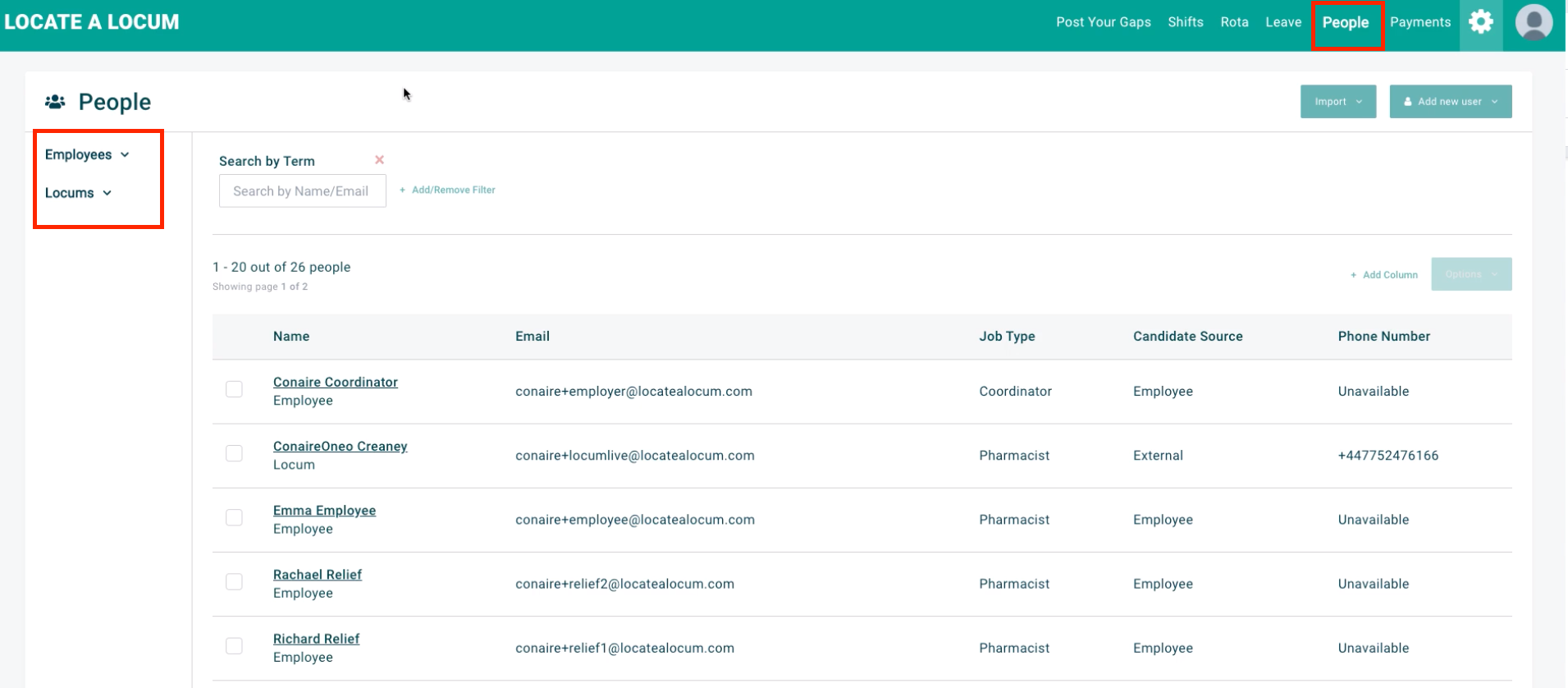Click the Add Column link
This screenshot has width=1568, height=688.
click(x=1384, y=275)
